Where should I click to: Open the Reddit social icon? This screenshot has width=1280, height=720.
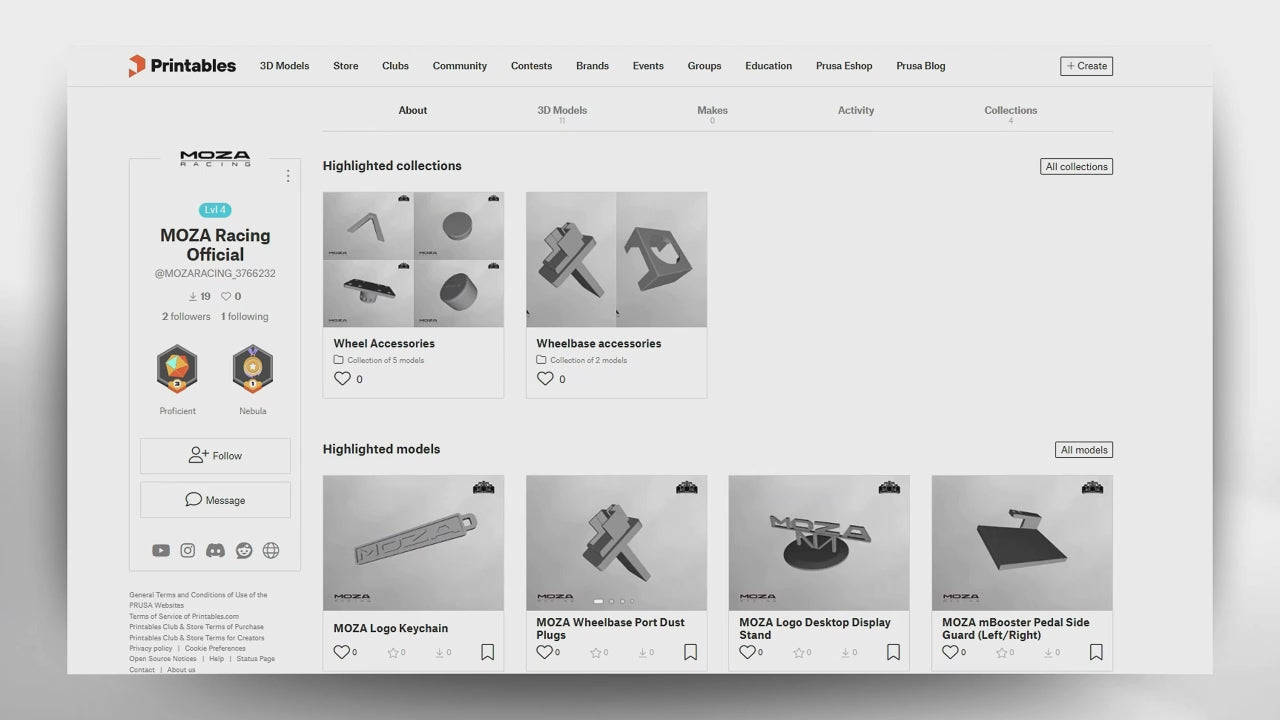[x=244, y=550]
